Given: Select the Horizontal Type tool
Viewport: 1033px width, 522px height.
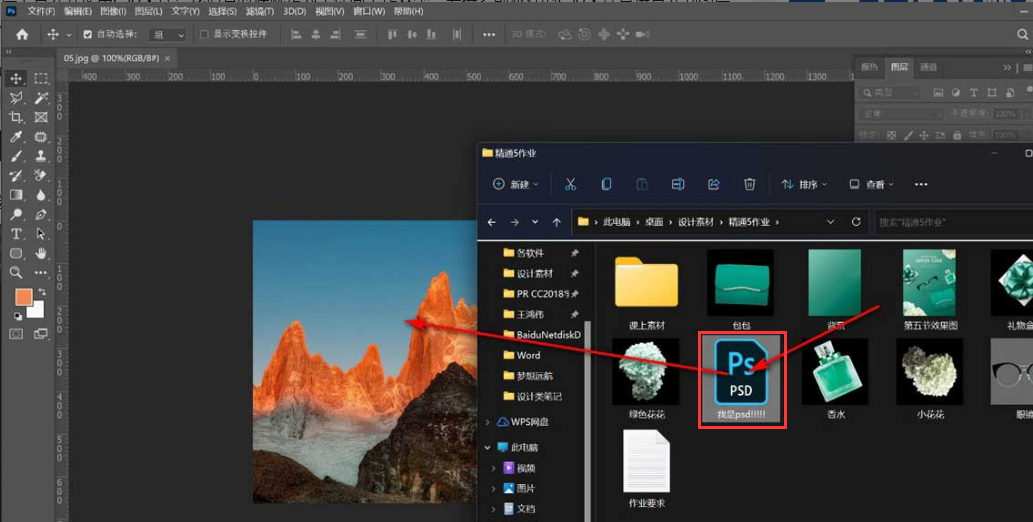Looking at the screenshot, I should pyautogui.click(x=17, y=233).
